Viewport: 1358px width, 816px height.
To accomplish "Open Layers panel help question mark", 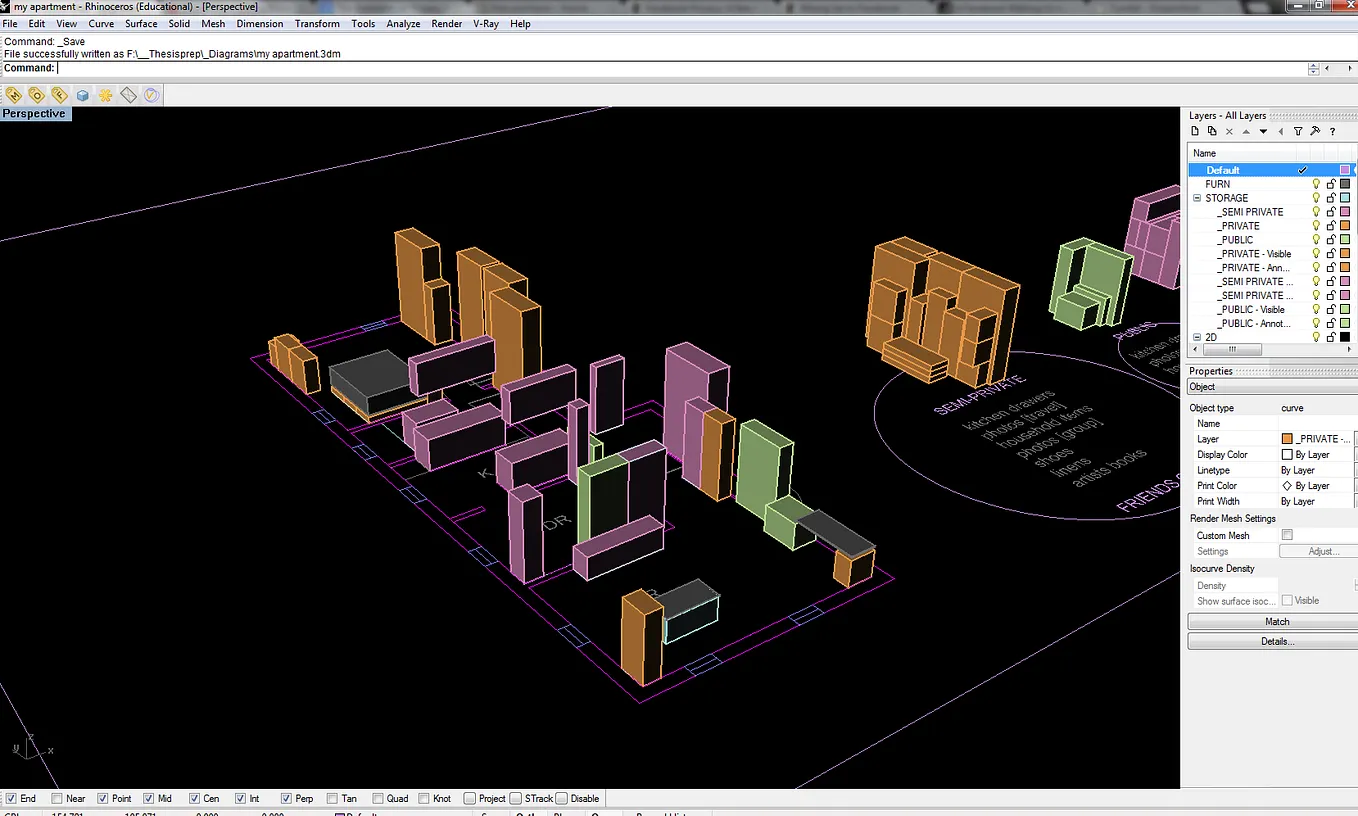I will pyautogui.click(x=1332, y=131).
